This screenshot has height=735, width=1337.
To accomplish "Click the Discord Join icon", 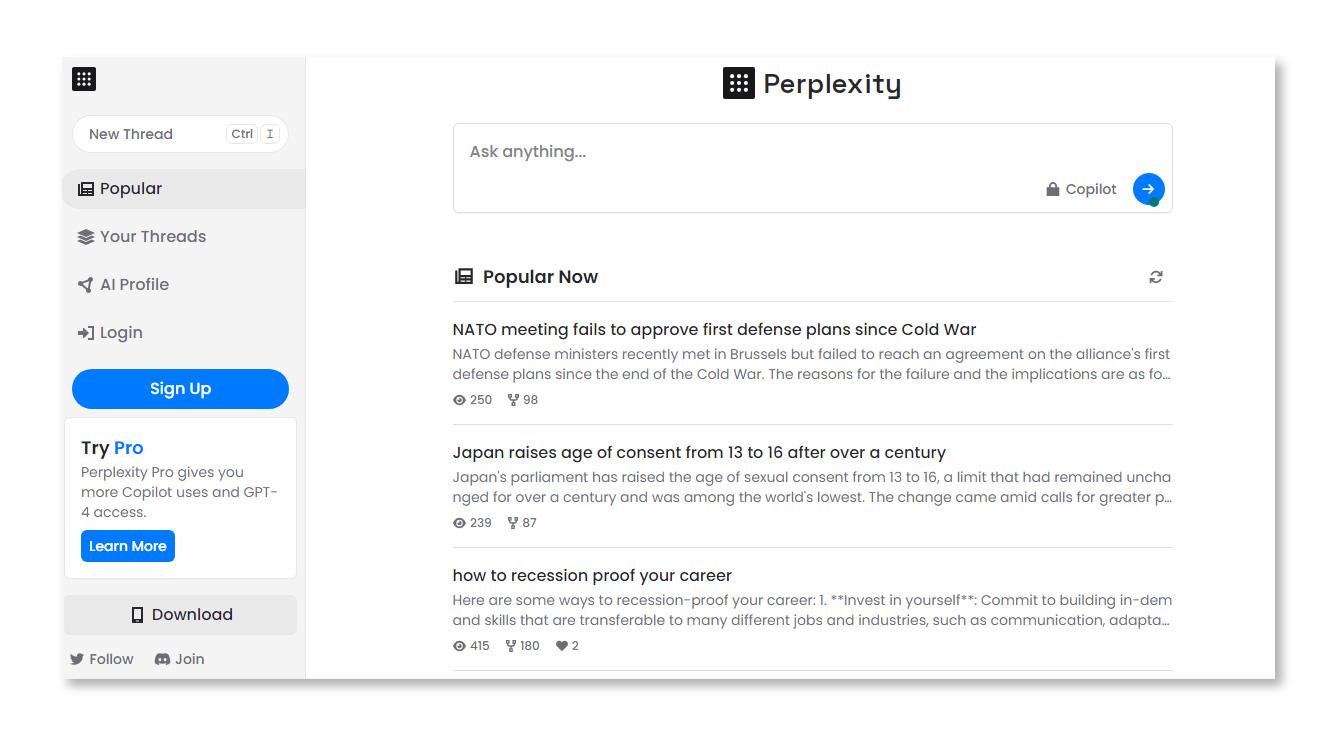I will tap(162, 659).
